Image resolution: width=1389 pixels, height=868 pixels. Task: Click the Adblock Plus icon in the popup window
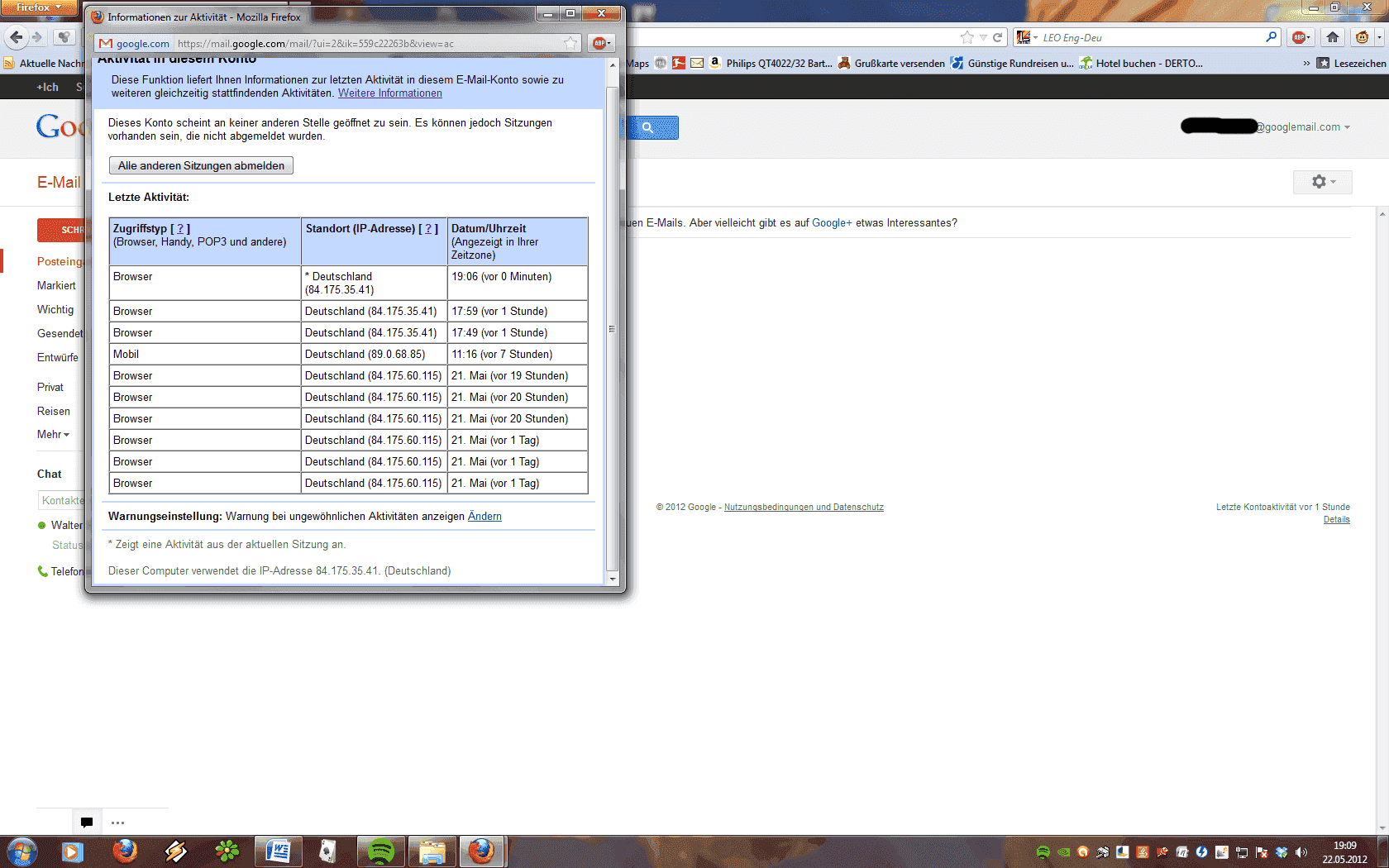click(x=601, y=43)
